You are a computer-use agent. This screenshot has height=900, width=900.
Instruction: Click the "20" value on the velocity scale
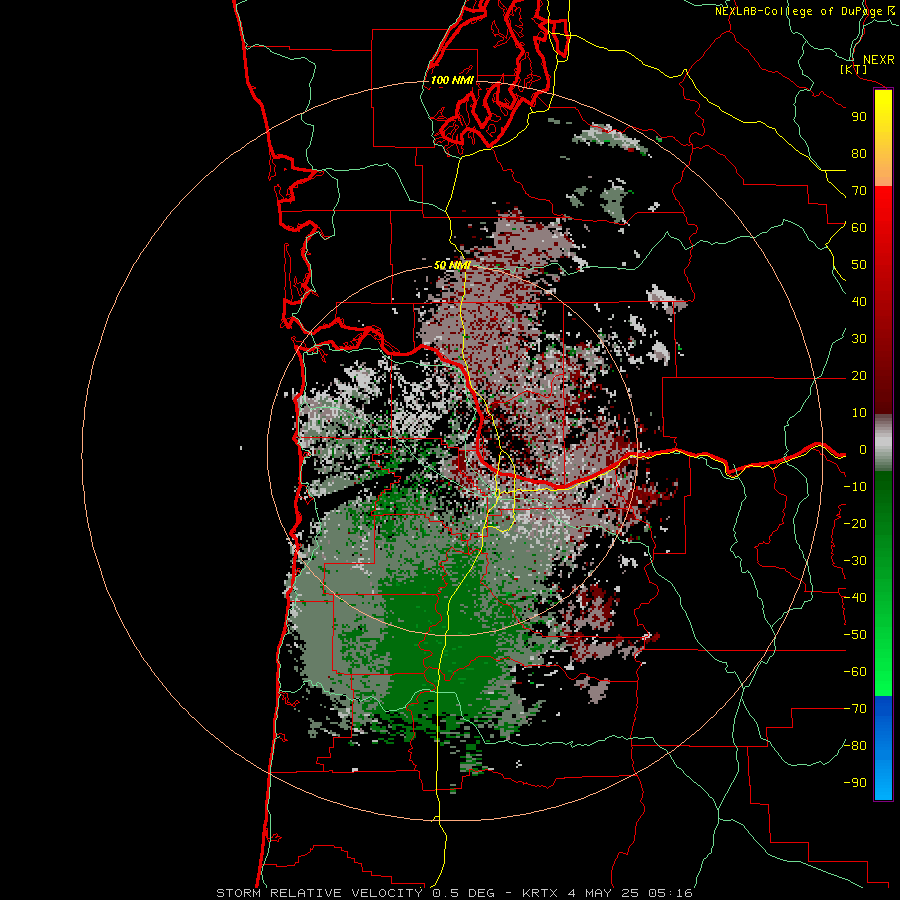point(859,376)
